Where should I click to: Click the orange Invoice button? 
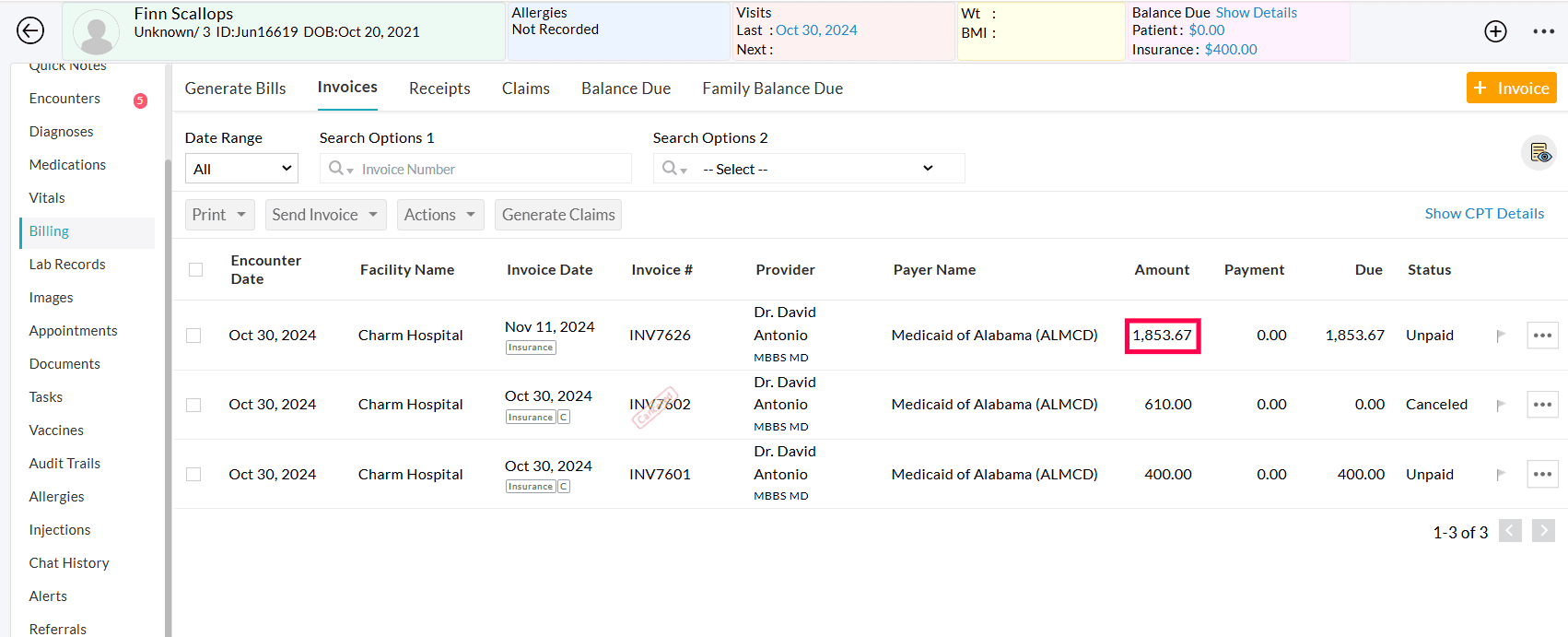(x=1511, y=88)
